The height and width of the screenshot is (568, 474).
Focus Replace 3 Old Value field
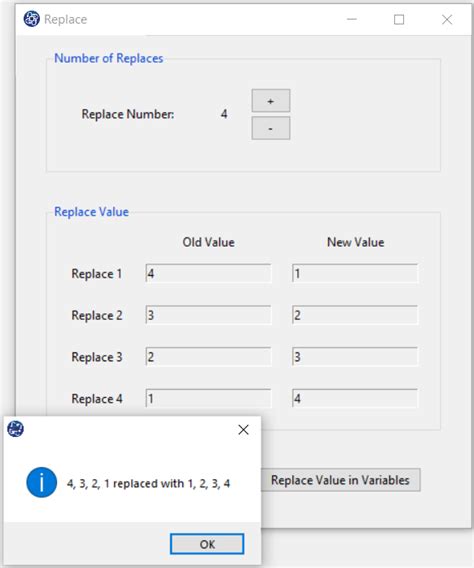coord(208,357)
